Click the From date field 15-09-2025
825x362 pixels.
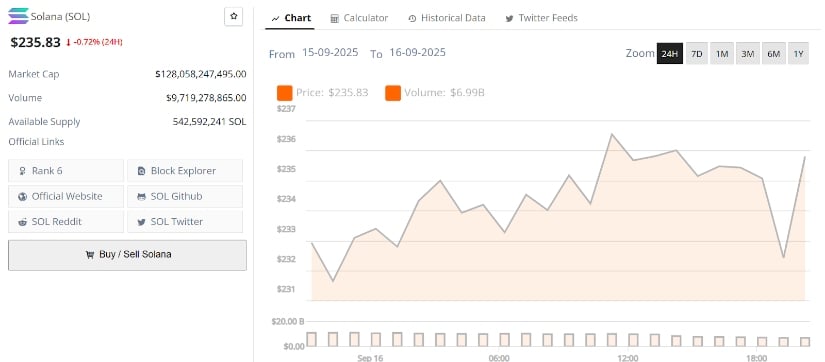point(330,53)
